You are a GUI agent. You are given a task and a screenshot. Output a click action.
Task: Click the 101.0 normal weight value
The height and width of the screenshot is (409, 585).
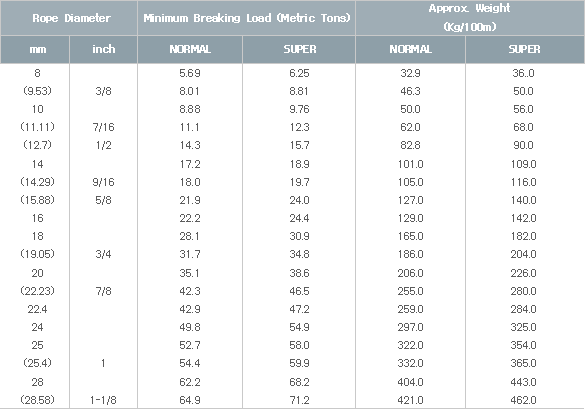(410, 164)
